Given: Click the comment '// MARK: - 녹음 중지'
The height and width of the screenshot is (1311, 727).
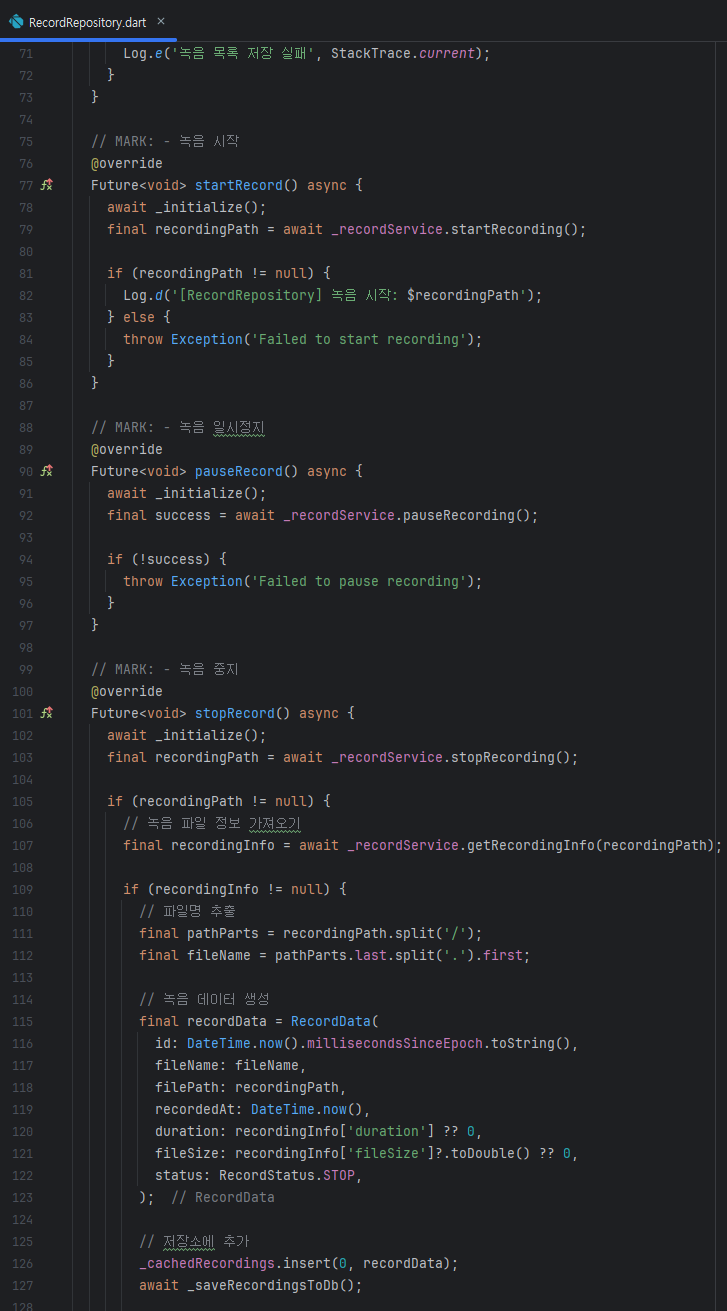Looking at the screenshot, I should [x=165, y=669].
